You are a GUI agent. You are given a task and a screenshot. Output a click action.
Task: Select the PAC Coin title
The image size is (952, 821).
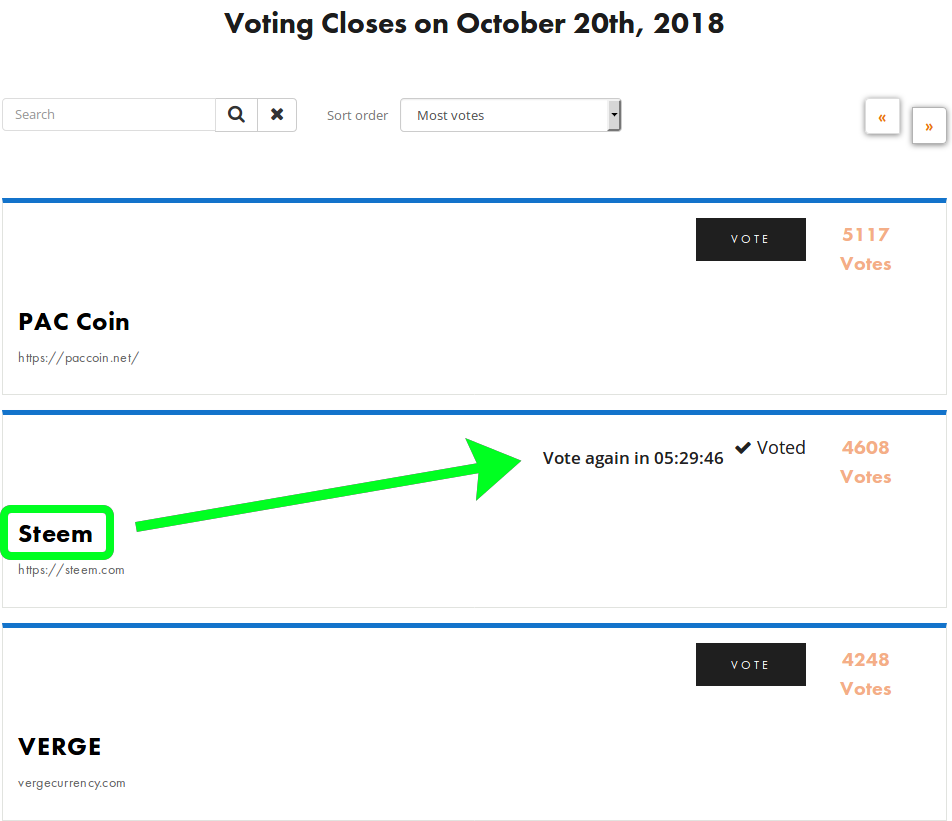[x=73, y=322]
